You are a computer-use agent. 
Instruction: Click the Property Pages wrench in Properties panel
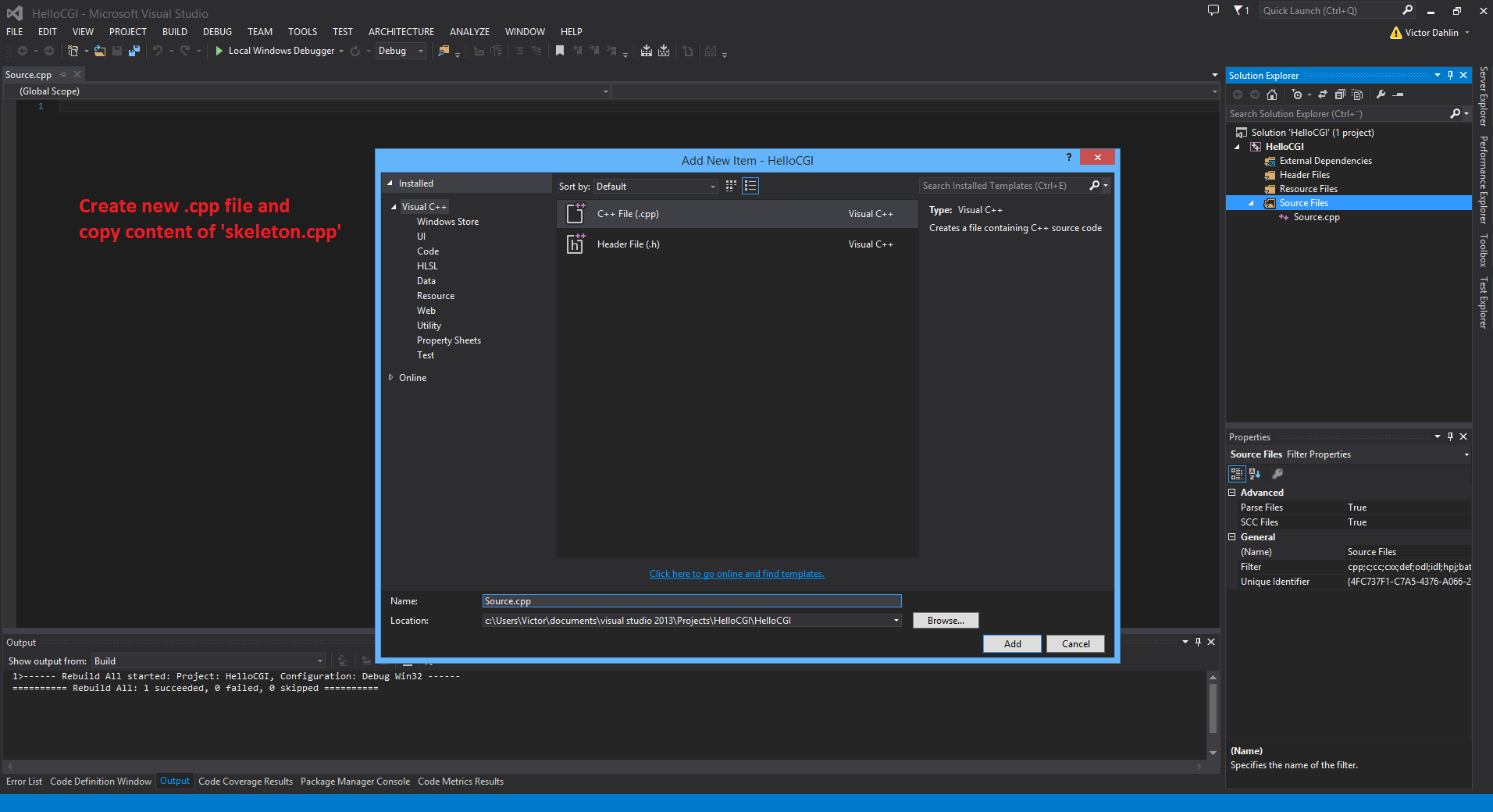pyautogui.click(x=1277, y=474)
